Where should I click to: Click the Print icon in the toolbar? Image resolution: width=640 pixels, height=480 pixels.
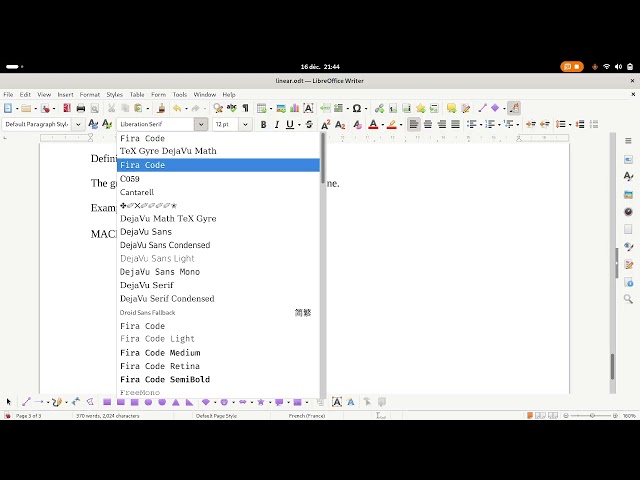(81, 108)
